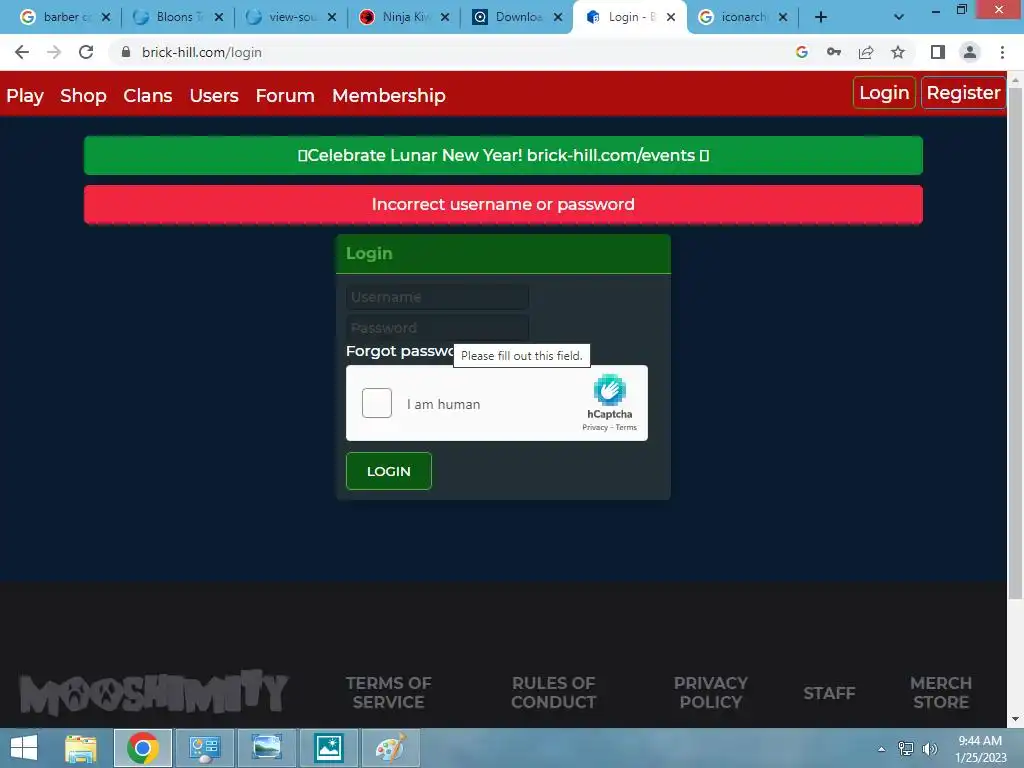Click the Register button in header
Screen dimensions: 1024x768
pos(963,93)
